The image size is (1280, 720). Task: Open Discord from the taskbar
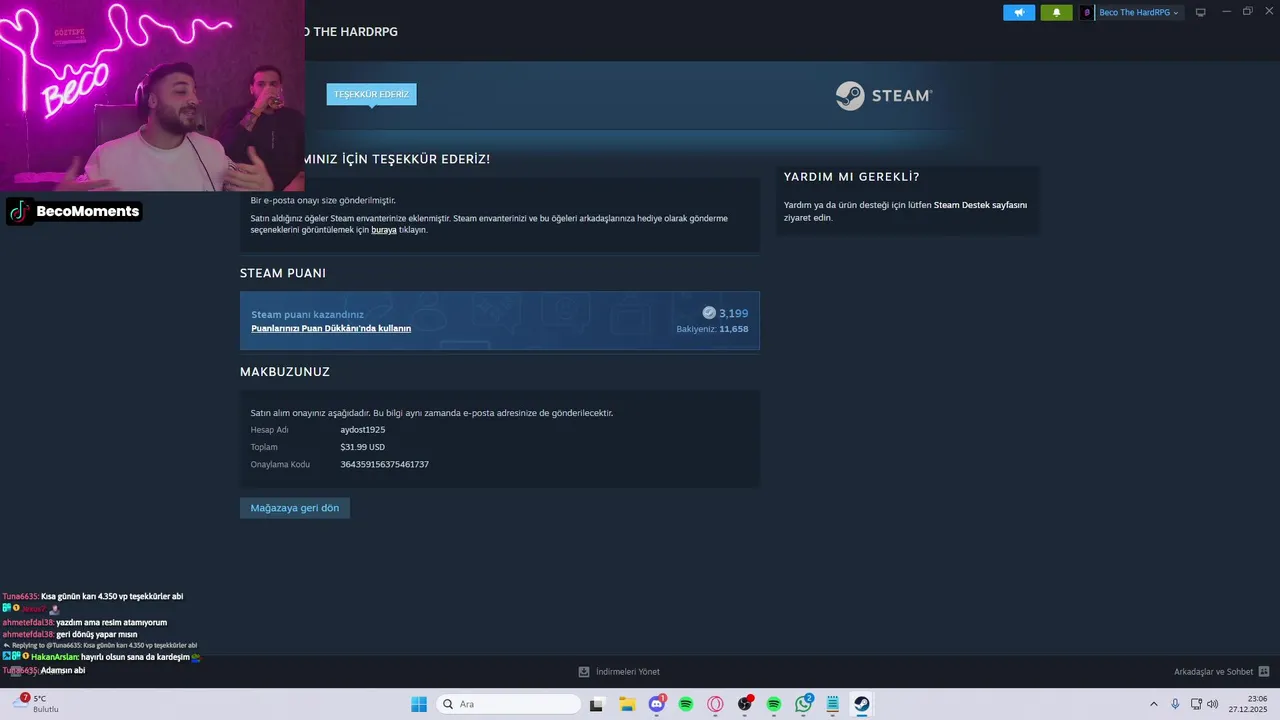coord(657,704)
